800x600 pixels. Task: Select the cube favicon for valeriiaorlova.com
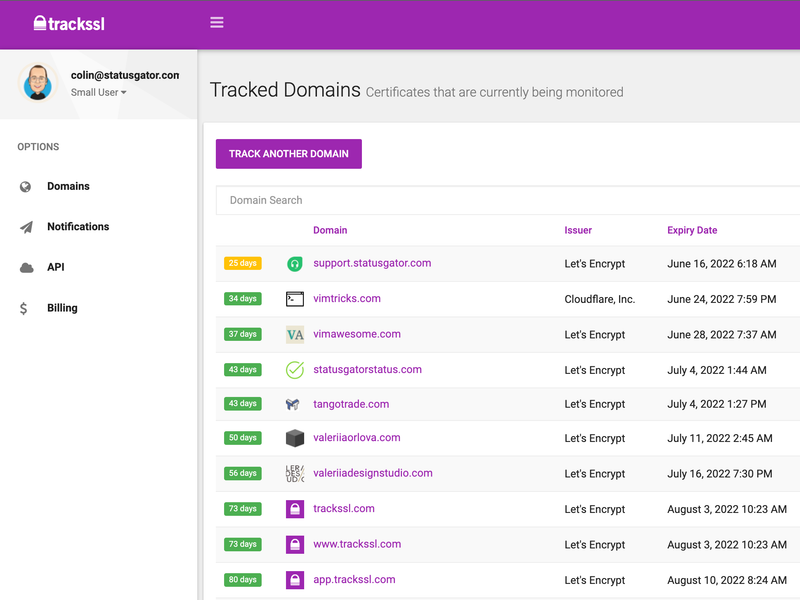[x=294, y=438]
